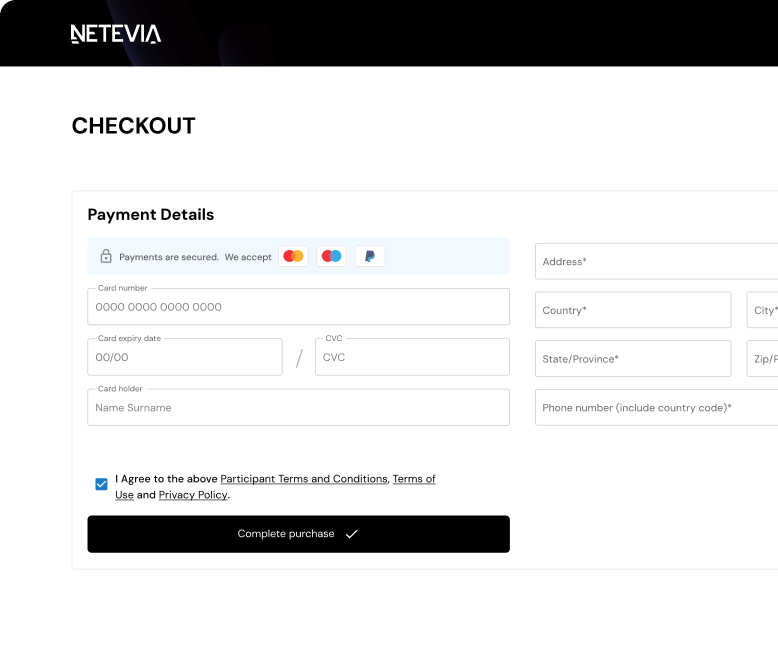Select the Maestro payment icon
The image size is (778, 667).
coord(332,257)
